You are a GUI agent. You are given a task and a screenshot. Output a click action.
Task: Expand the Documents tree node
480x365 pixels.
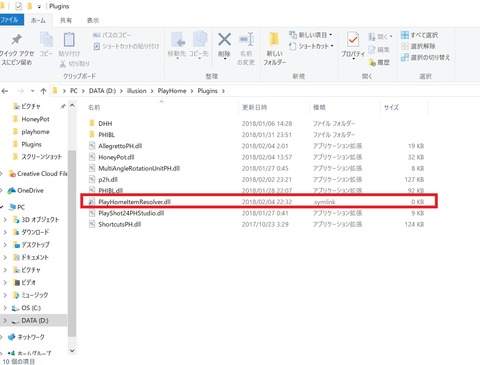tap(5, 257)
